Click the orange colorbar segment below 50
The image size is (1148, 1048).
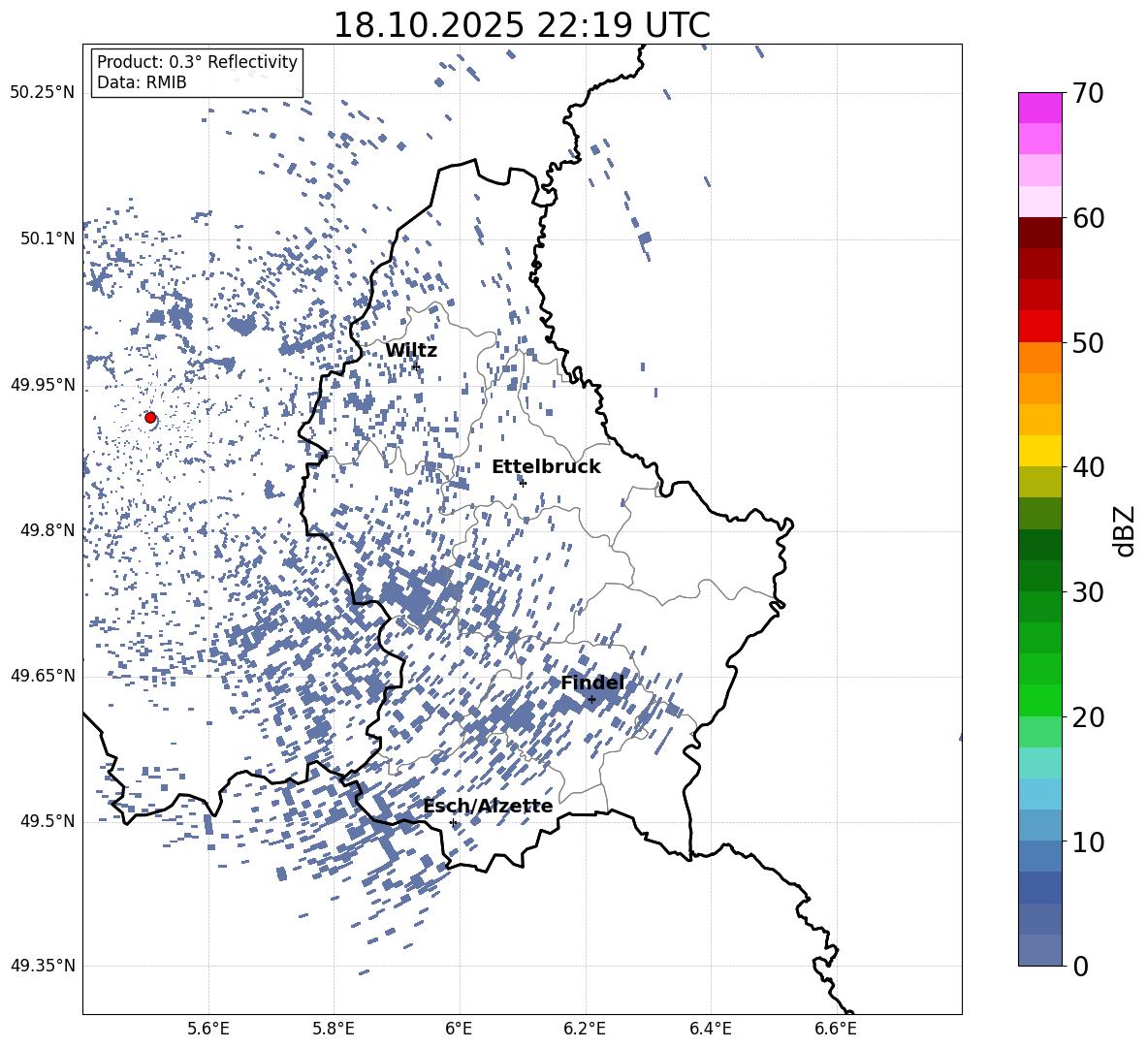tap(1040, 358)
